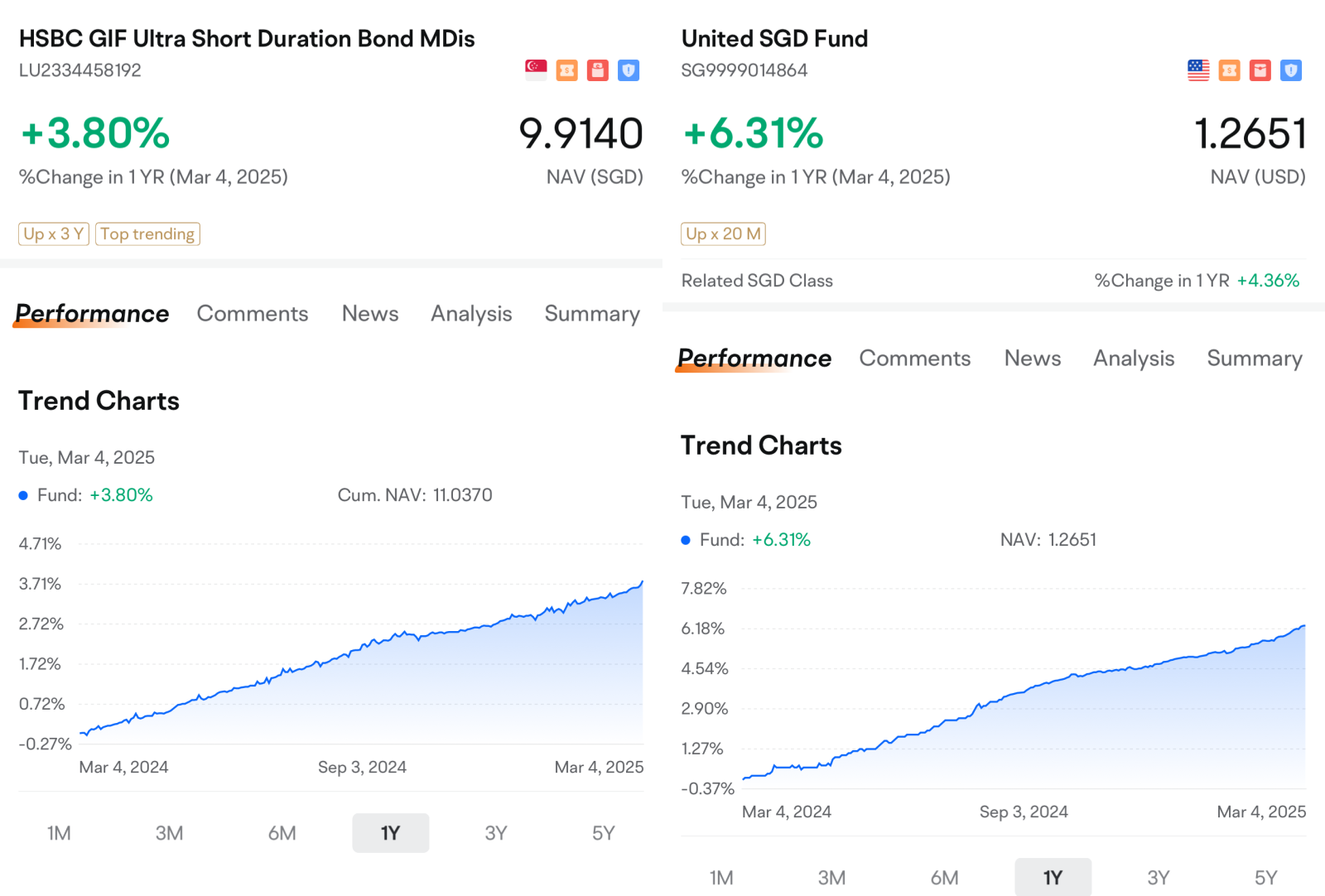Image resolution: width=1325 pixels, height=896 pixels.
Task: Open Summary tab in United SGD Fund panel
Action: tap(1255, 359)
